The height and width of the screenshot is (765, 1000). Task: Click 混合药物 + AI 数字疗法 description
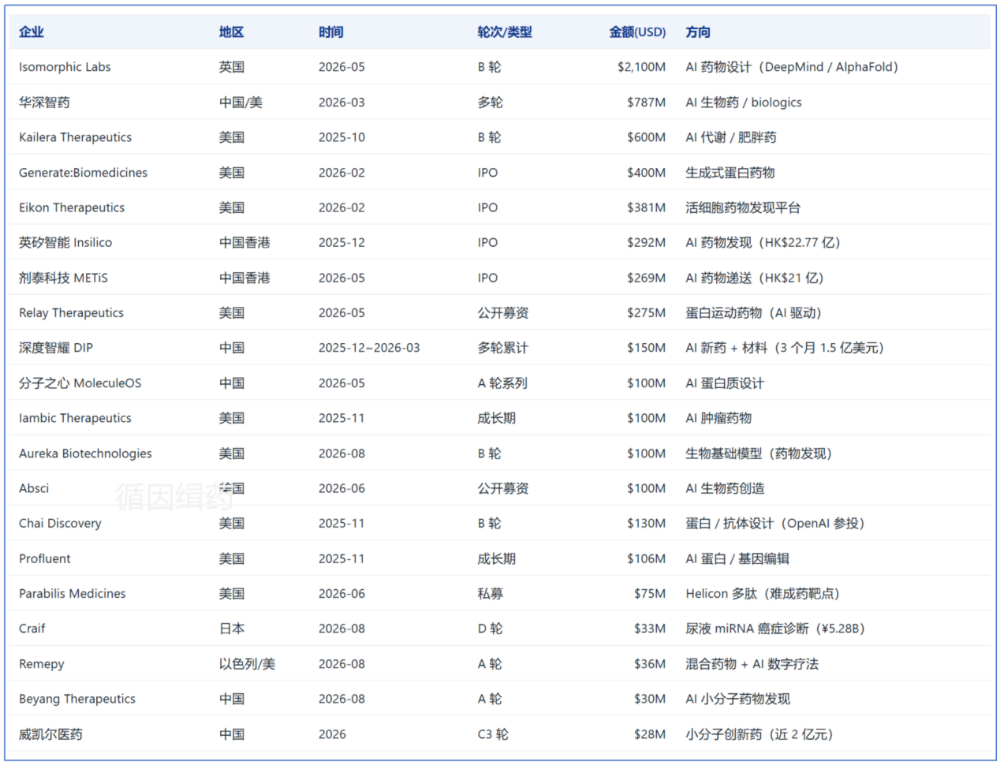pyautogui.click(x=751, y=664)
